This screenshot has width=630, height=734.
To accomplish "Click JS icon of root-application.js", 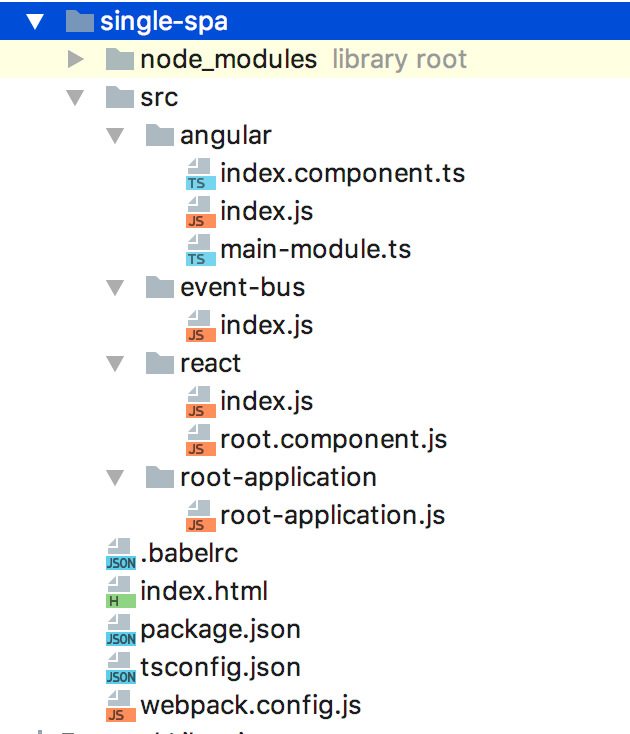I will (201, 516).
